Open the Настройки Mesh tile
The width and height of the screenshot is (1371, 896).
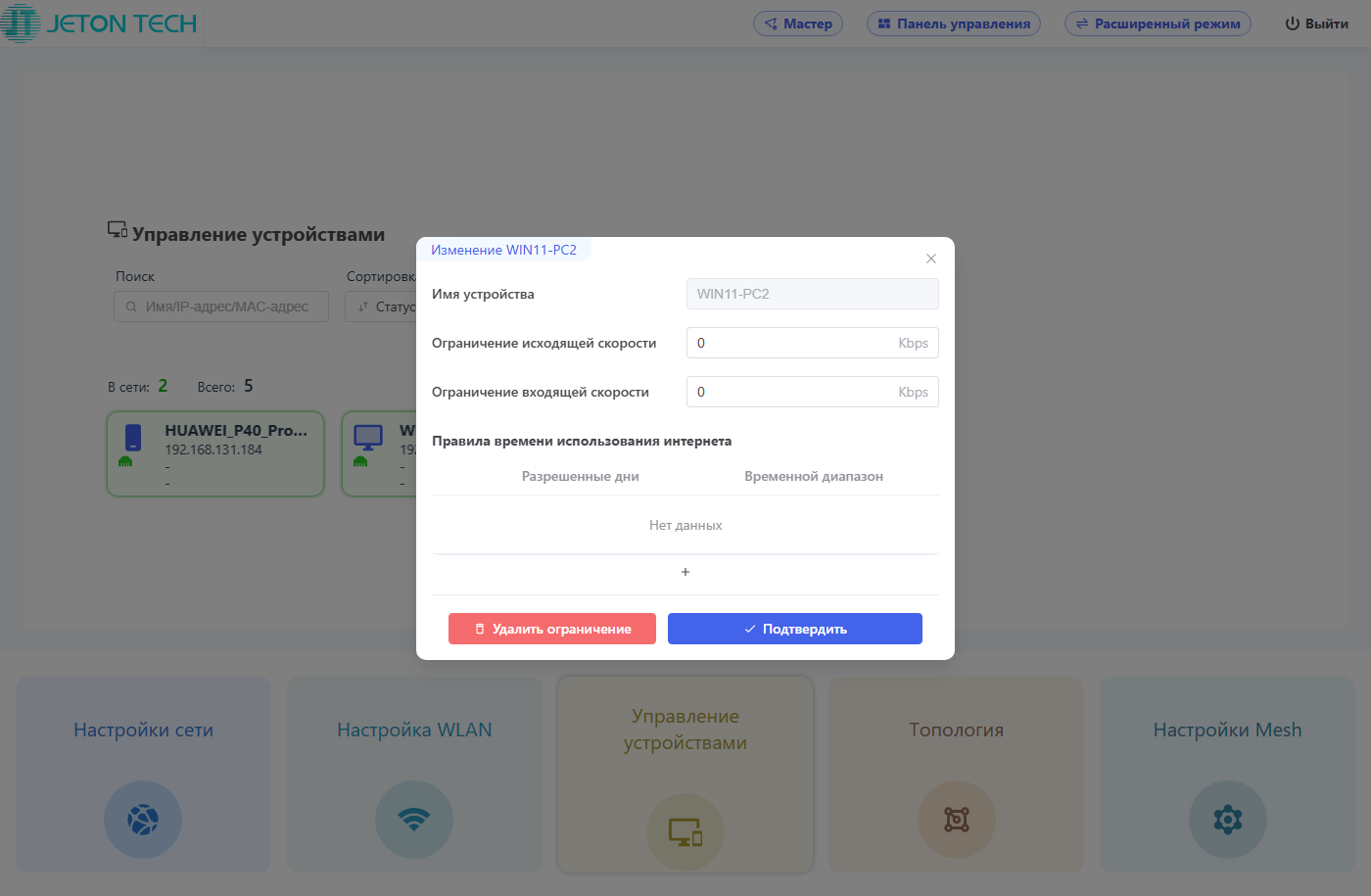[x=1227, y=774]
